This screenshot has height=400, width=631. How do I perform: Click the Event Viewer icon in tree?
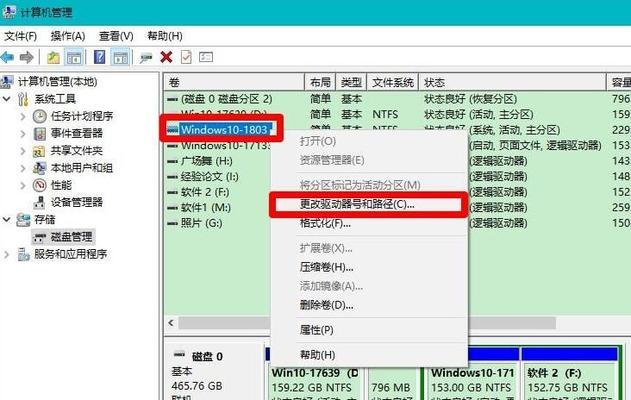pyautogui.click(x=39, y=133)
